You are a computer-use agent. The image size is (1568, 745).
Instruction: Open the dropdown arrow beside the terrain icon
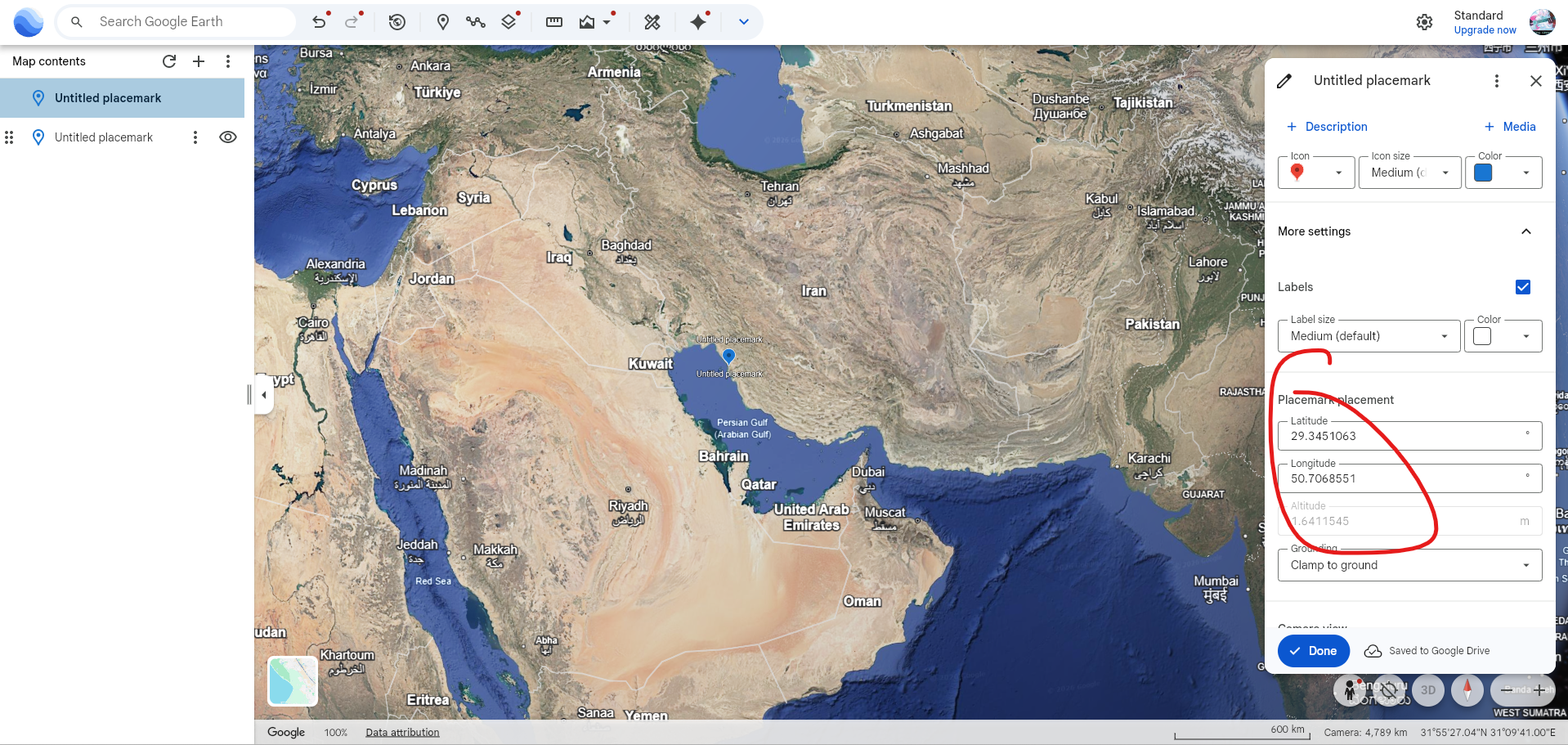(607, 22)
